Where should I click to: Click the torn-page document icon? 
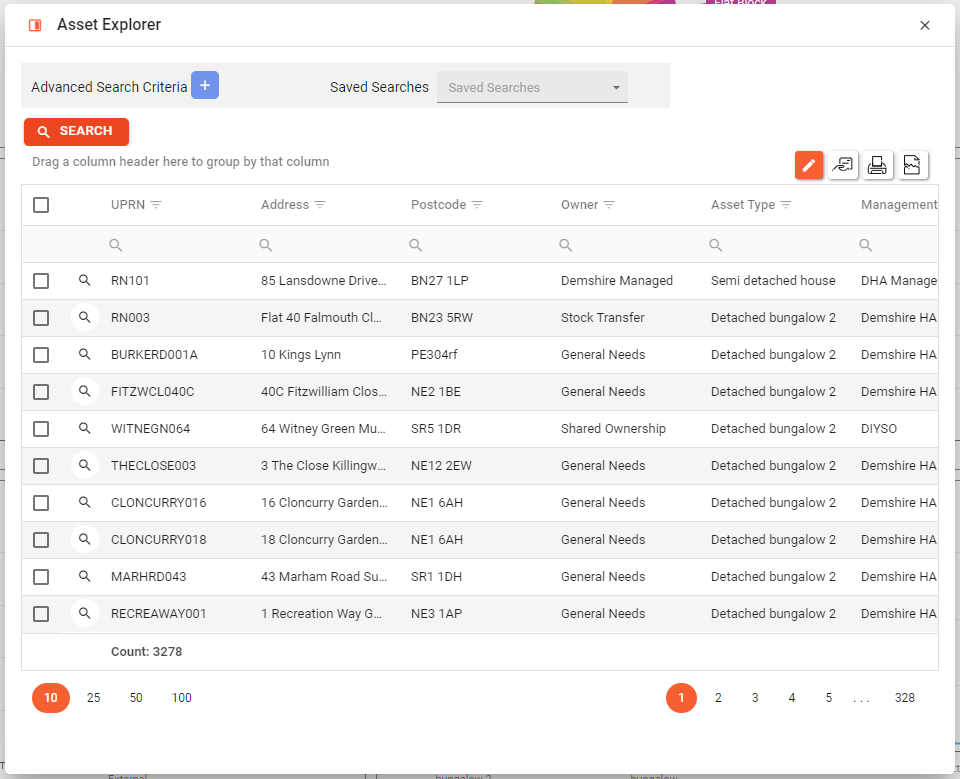click(x=911, y=166)
